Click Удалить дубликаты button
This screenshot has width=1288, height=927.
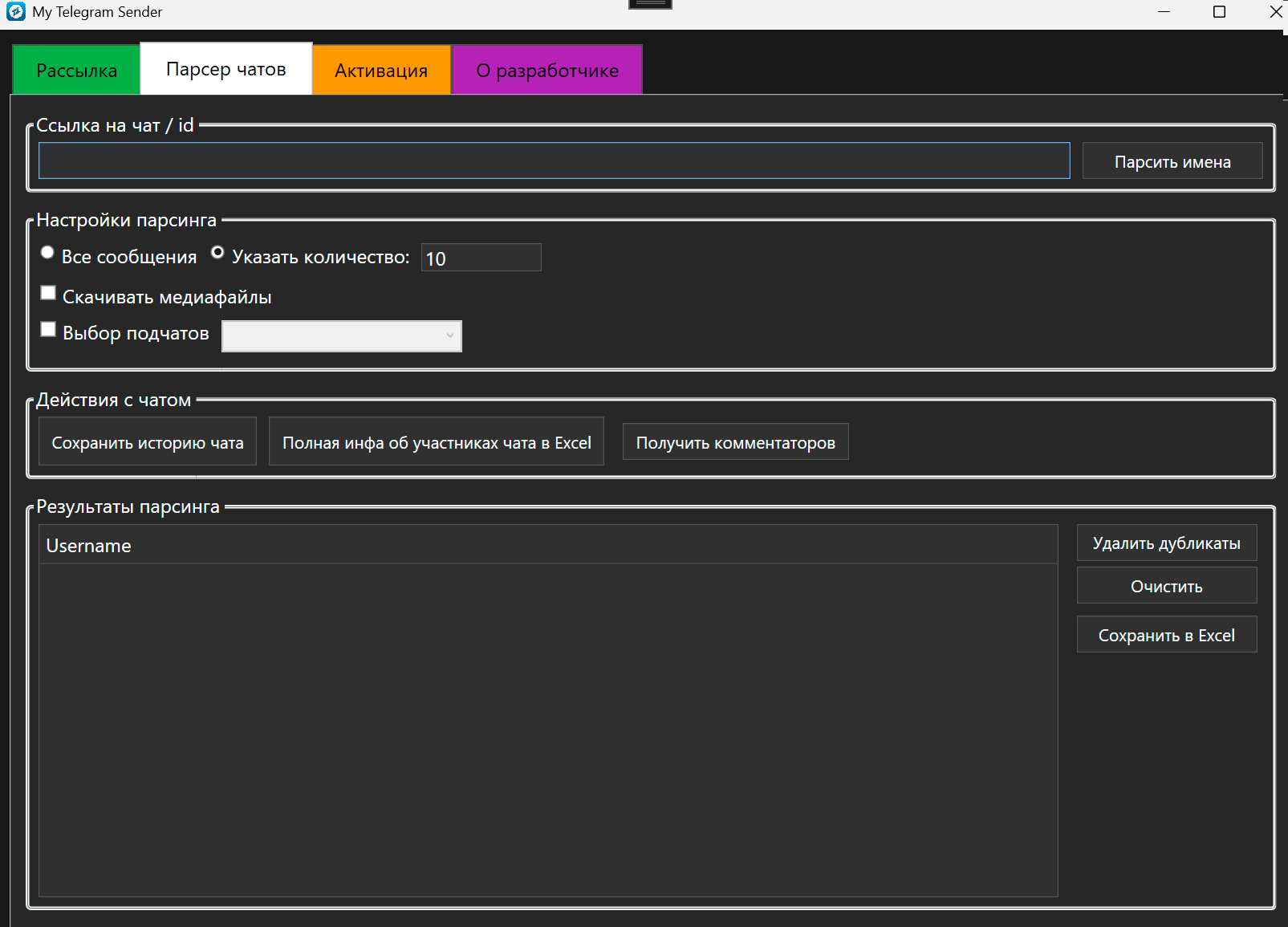click(1167, 543)
